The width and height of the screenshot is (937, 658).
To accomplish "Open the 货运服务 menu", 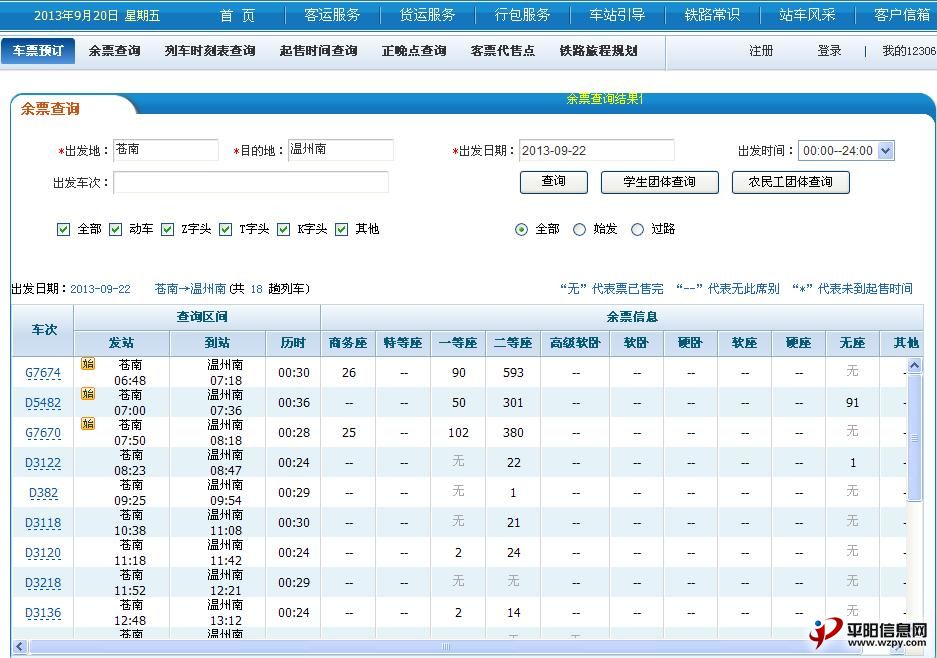I will (427, 15).
